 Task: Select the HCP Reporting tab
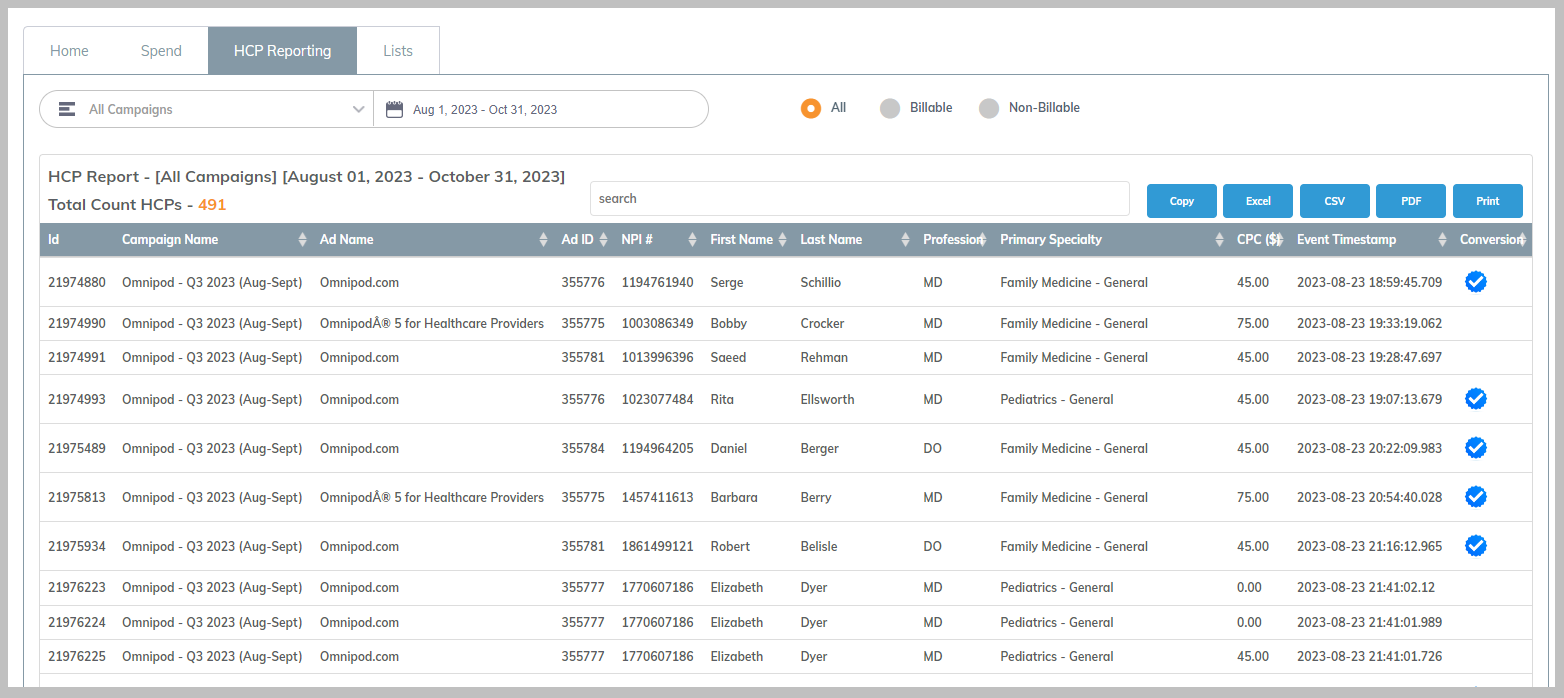pyautogui.click(x=282, y=50)
